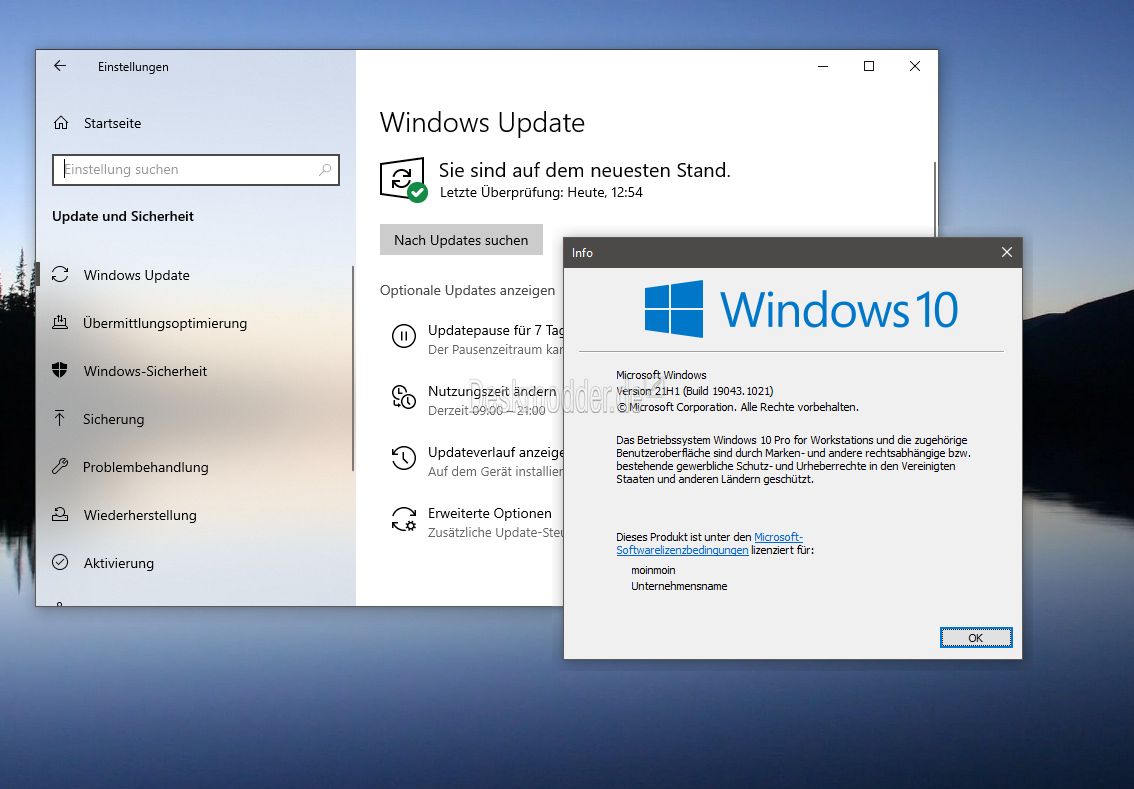Viewport: 1134px width, 789px height.
Task: Click the Problembehandlung wrench icon
Action: click(x=60, y=466)
